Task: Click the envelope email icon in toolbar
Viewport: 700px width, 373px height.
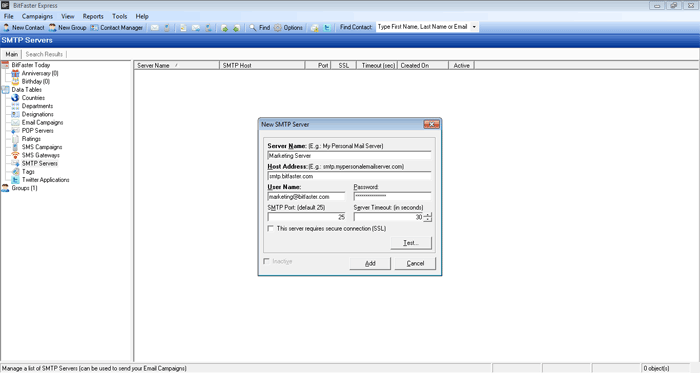Action: pyautogui.click(x=154, y=28)
